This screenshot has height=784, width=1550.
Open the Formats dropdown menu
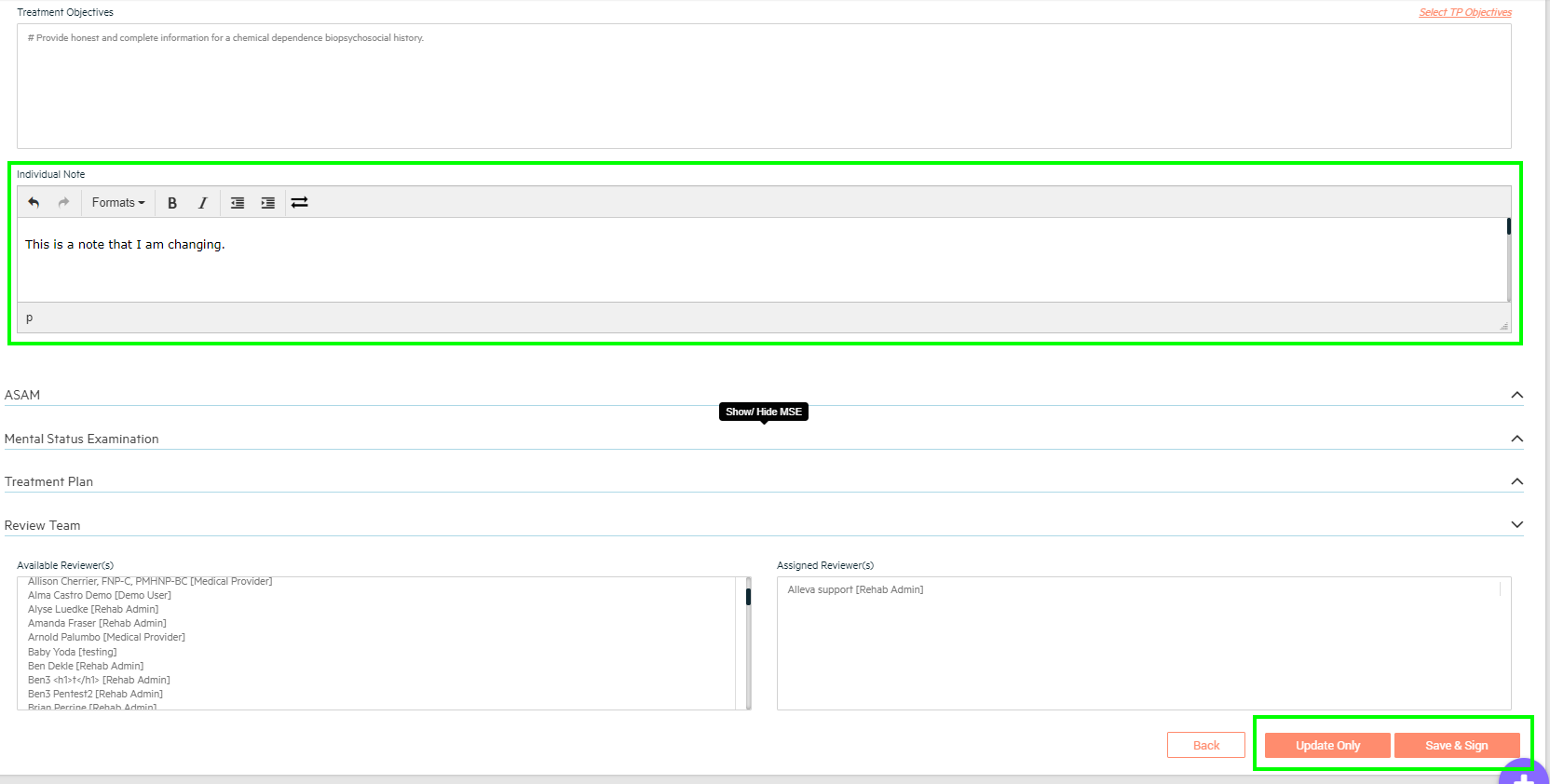point(118,203)
